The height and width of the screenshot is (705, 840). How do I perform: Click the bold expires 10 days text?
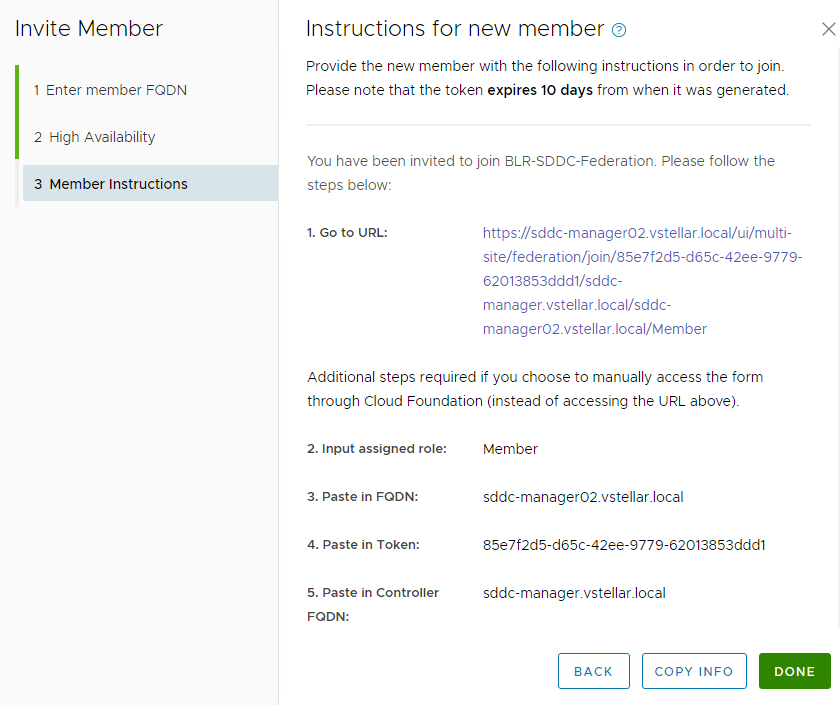(x=540, y=90)
